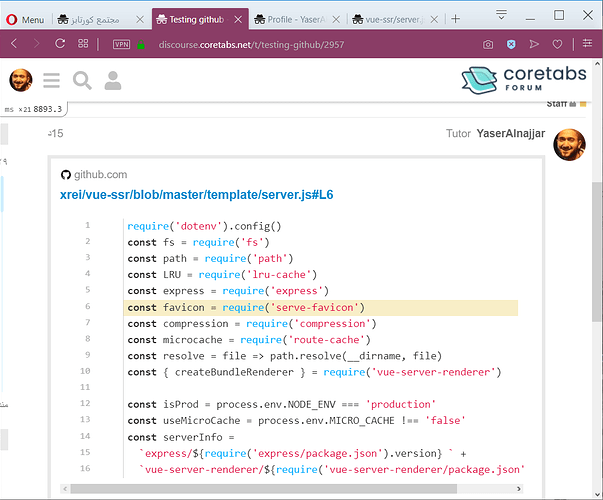
Task: Open a new tab with plus button
Action: click(x=455, y=19)
